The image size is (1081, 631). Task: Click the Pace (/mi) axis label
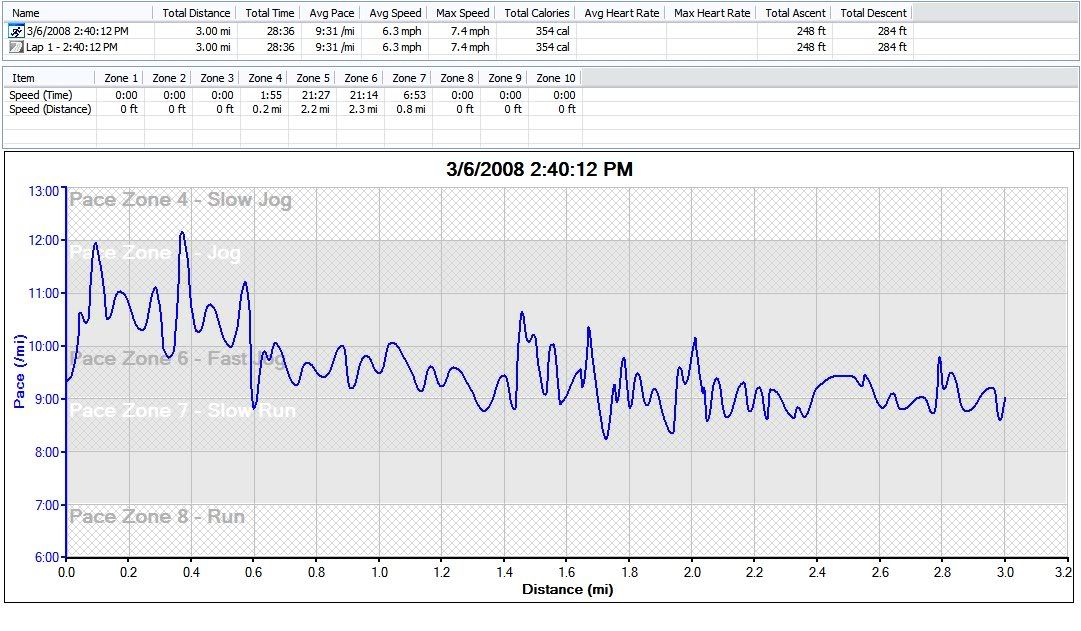(19, 372)
